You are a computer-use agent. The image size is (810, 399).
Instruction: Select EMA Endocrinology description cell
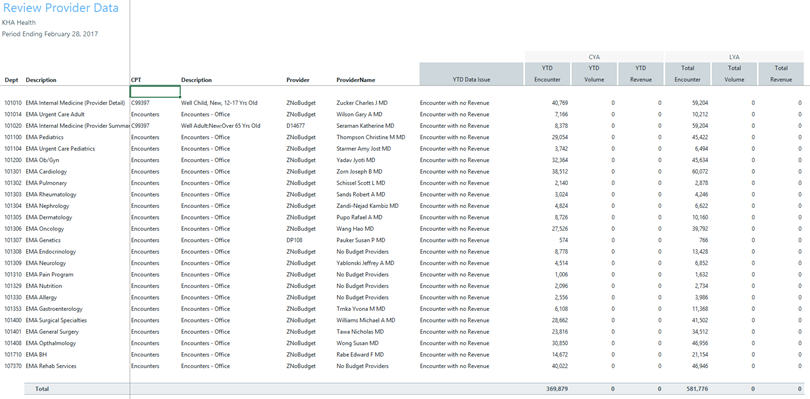51,252
